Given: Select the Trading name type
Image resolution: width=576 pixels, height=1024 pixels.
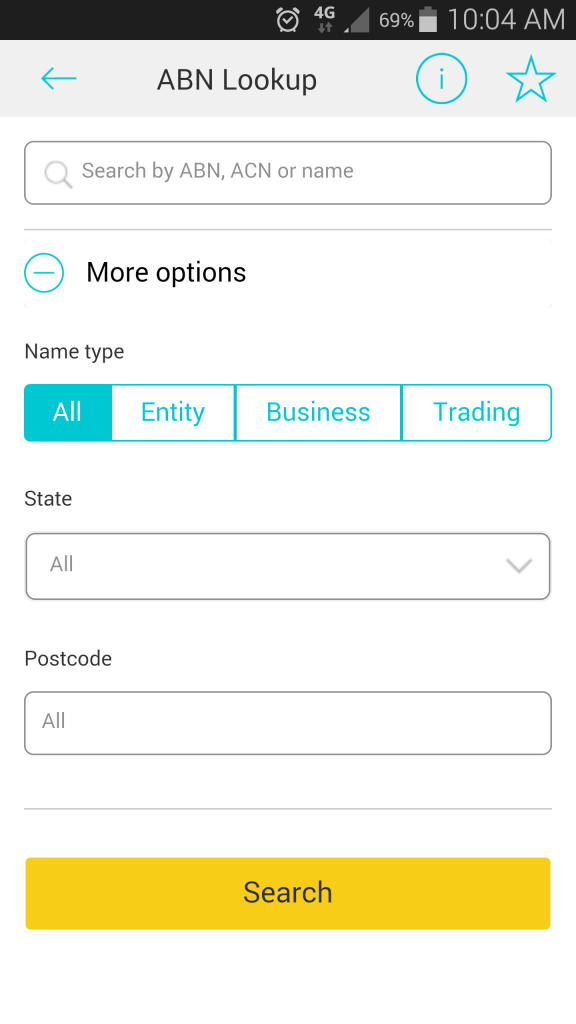Looking at the screenshot, I should [477, 413].
